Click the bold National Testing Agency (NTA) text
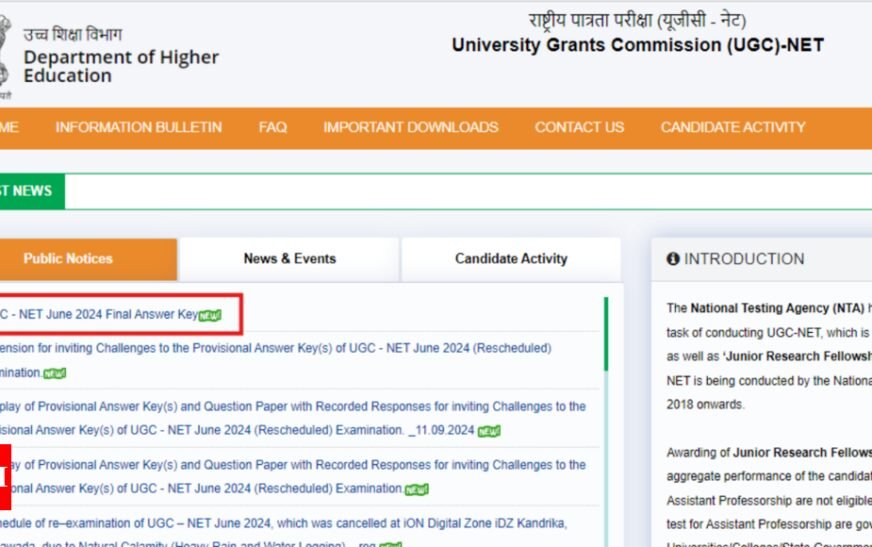Image resolution: width=872 pixels, height=547 pixels. [x=777, y=308]
